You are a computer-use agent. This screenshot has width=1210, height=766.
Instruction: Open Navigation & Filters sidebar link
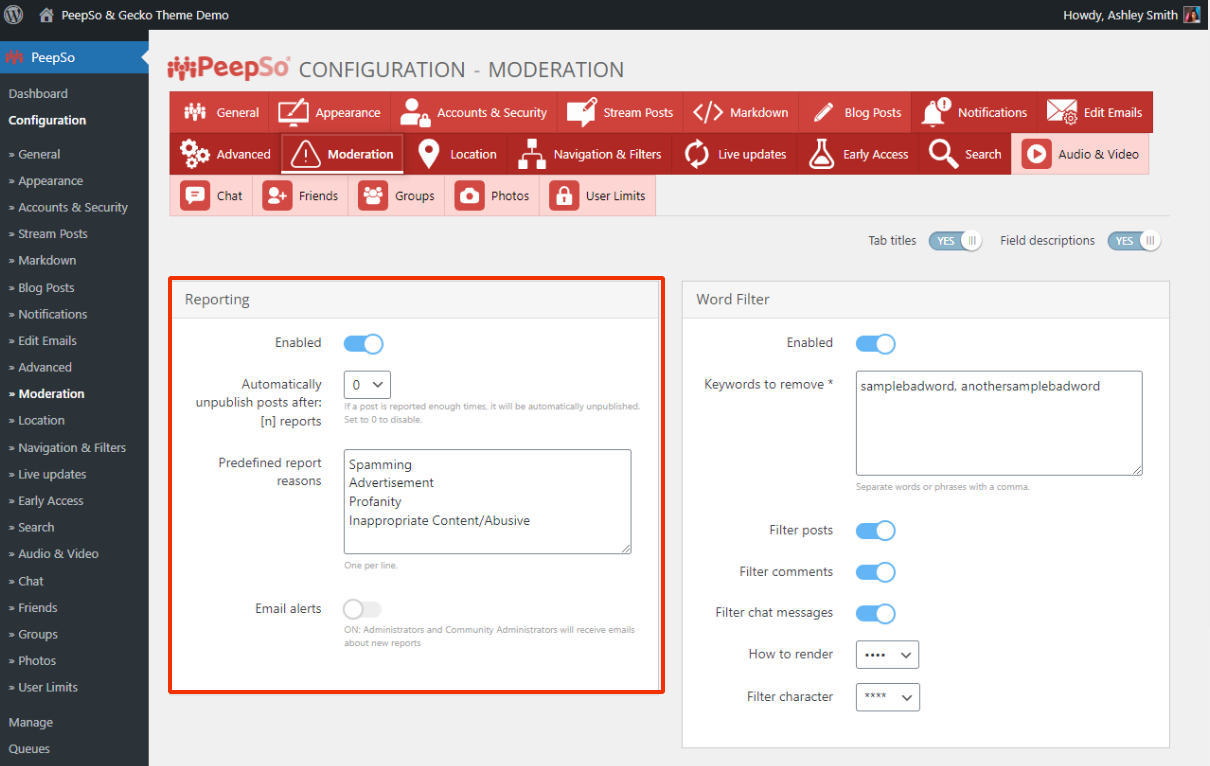[72, 447]
